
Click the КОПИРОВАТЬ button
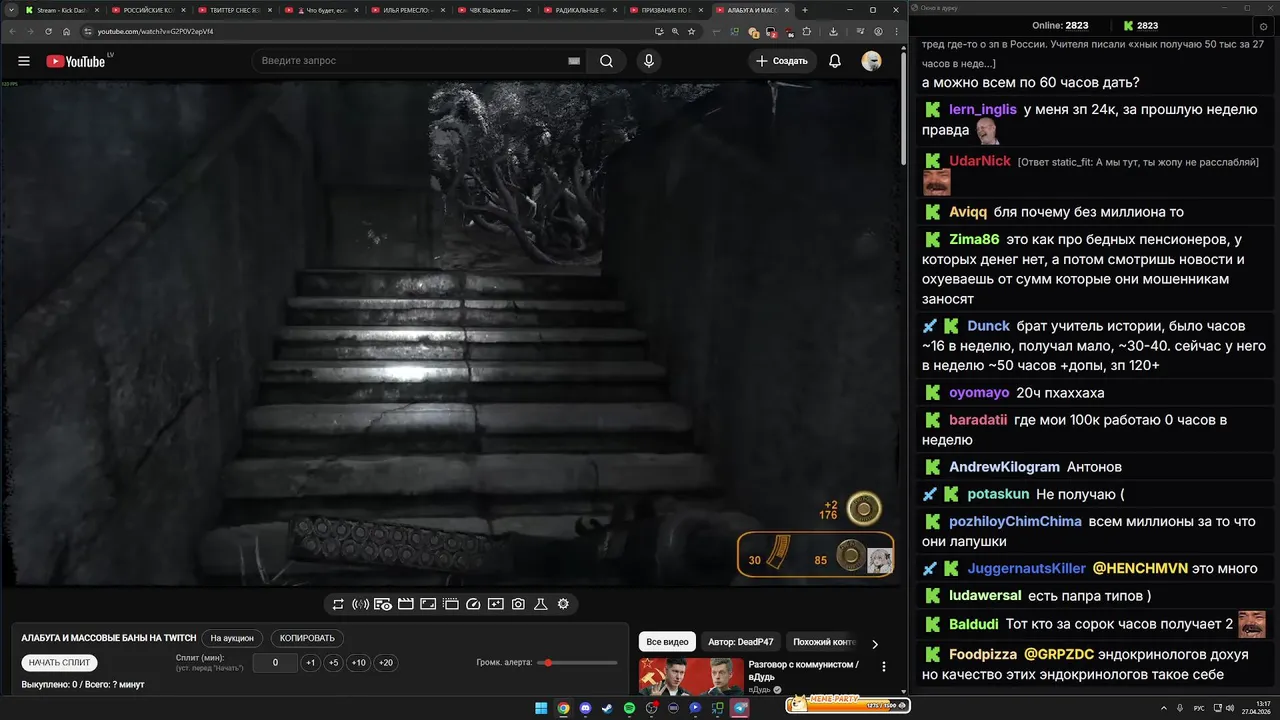coord(307,638)
